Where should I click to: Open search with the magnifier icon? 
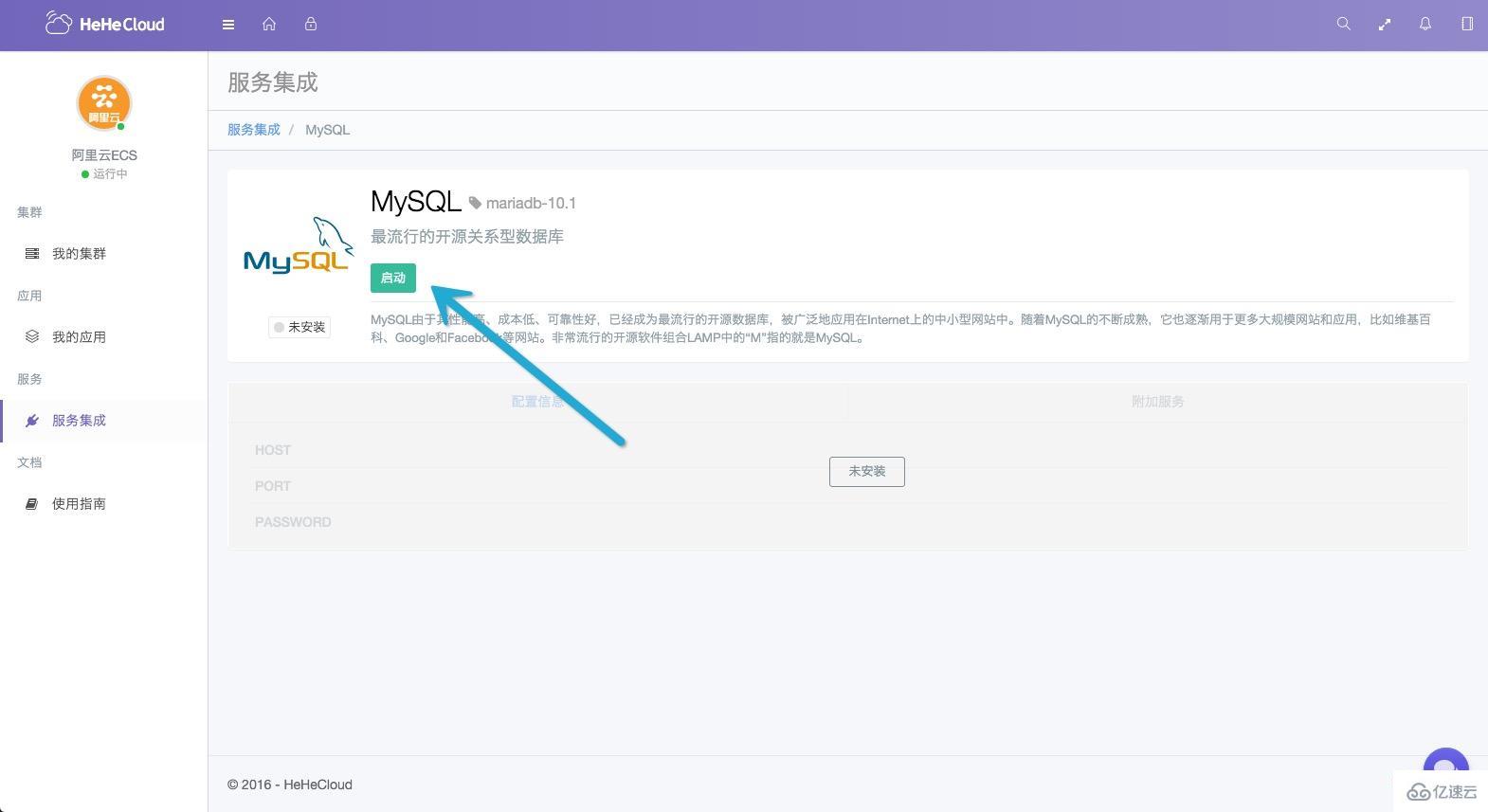coord(1343,24)
